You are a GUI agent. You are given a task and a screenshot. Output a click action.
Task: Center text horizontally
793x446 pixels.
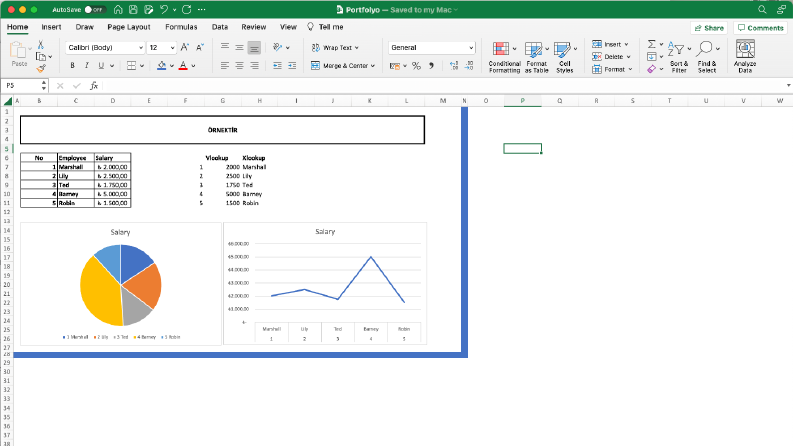pyautogui.click(x=239, y=66)
